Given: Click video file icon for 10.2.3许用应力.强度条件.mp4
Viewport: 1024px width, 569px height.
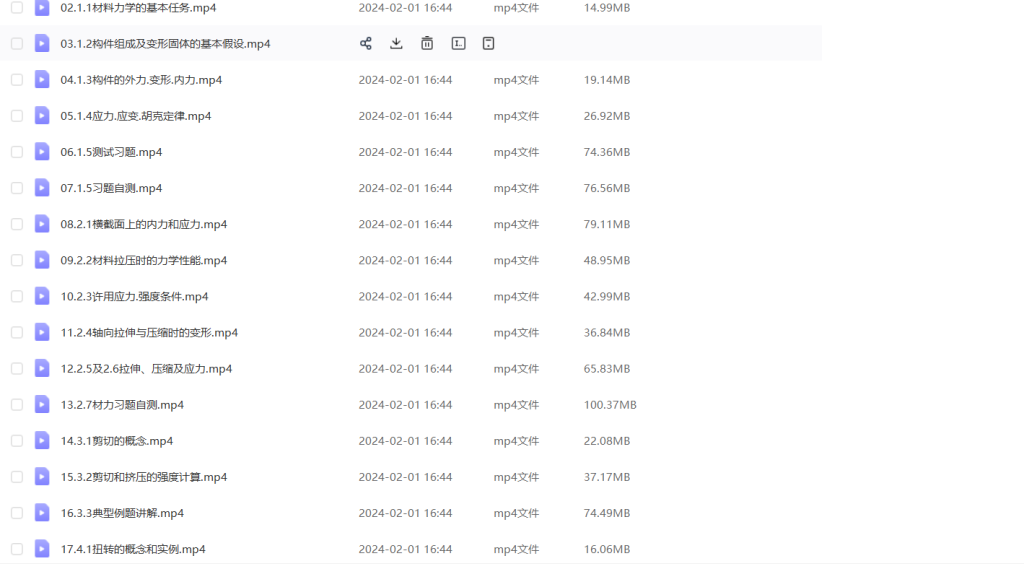Looking at the screenshot, I should [42, 297].
